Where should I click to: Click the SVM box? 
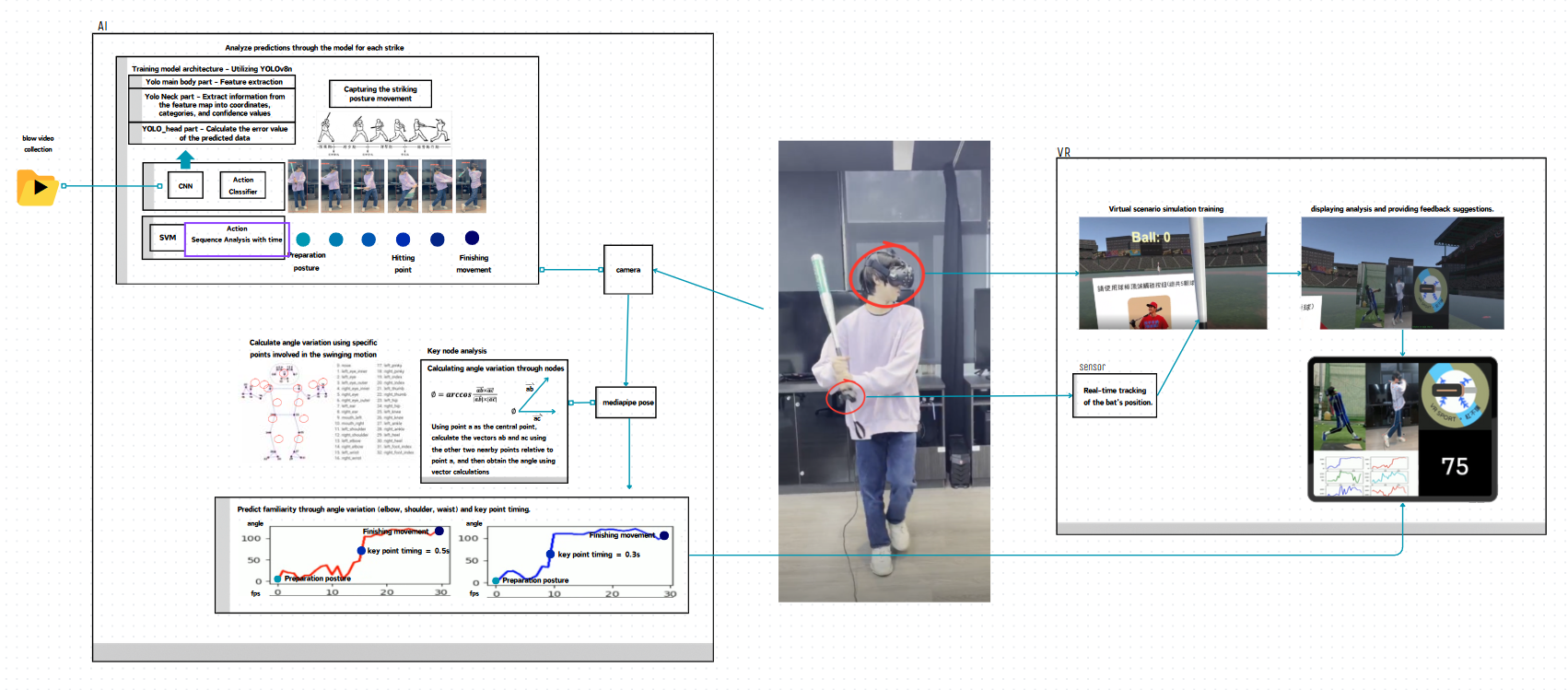coord(167,238)
